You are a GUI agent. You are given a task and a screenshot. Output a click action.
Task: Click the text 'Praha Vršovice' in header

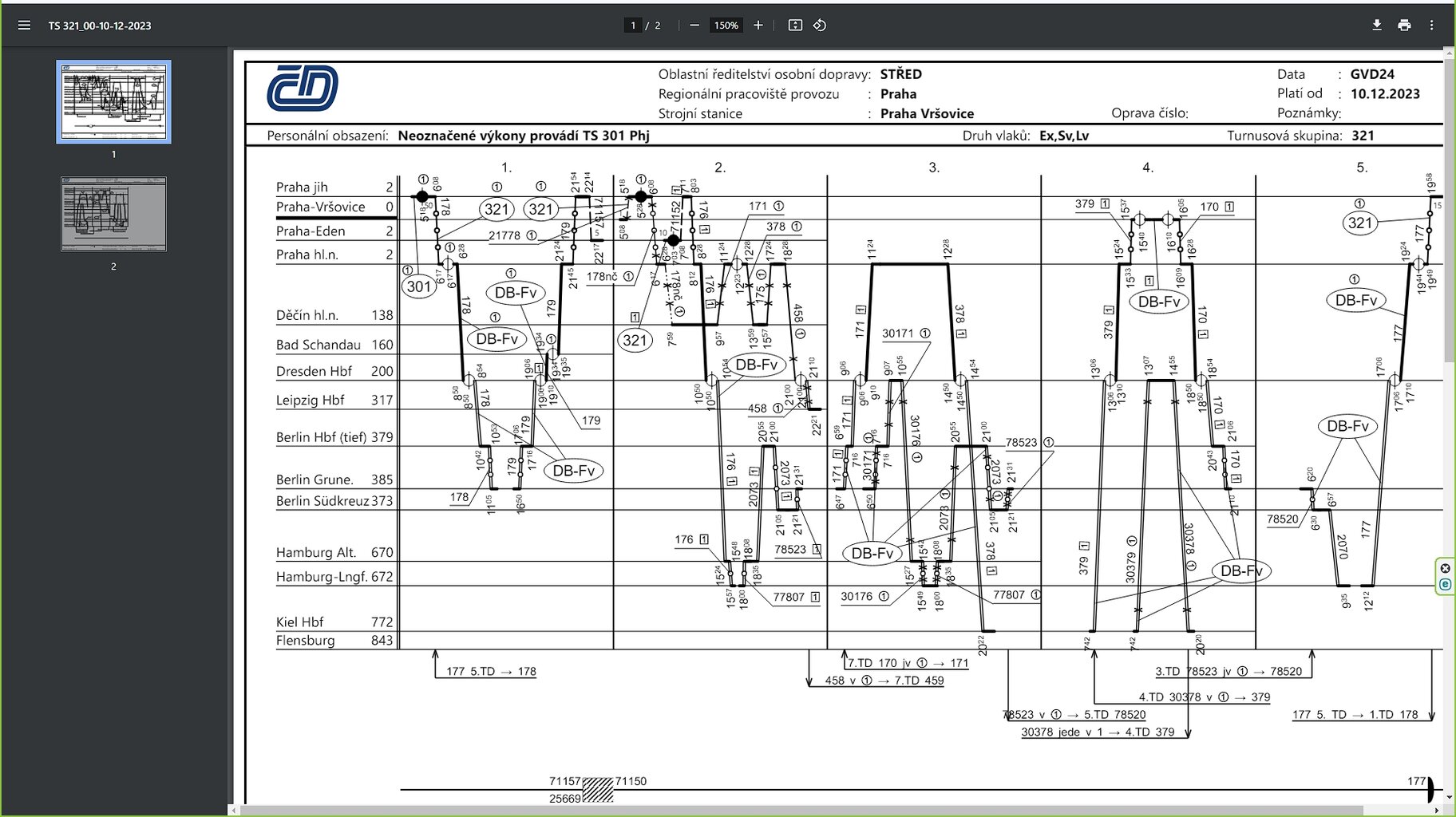click(927, 113)
